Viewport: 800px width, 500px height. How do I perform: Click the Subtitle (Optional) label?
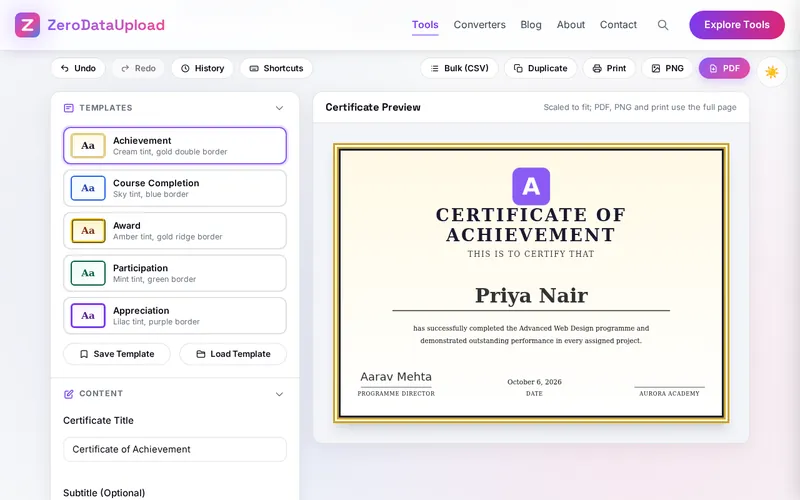tap(104, 493)
